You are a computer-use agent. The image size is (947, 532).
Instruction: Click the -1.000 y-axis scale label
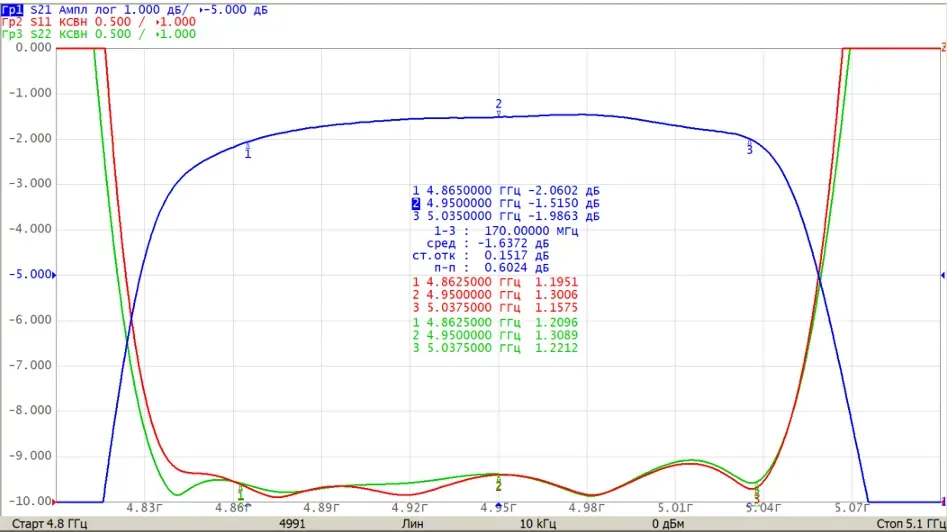pos(30,93)
